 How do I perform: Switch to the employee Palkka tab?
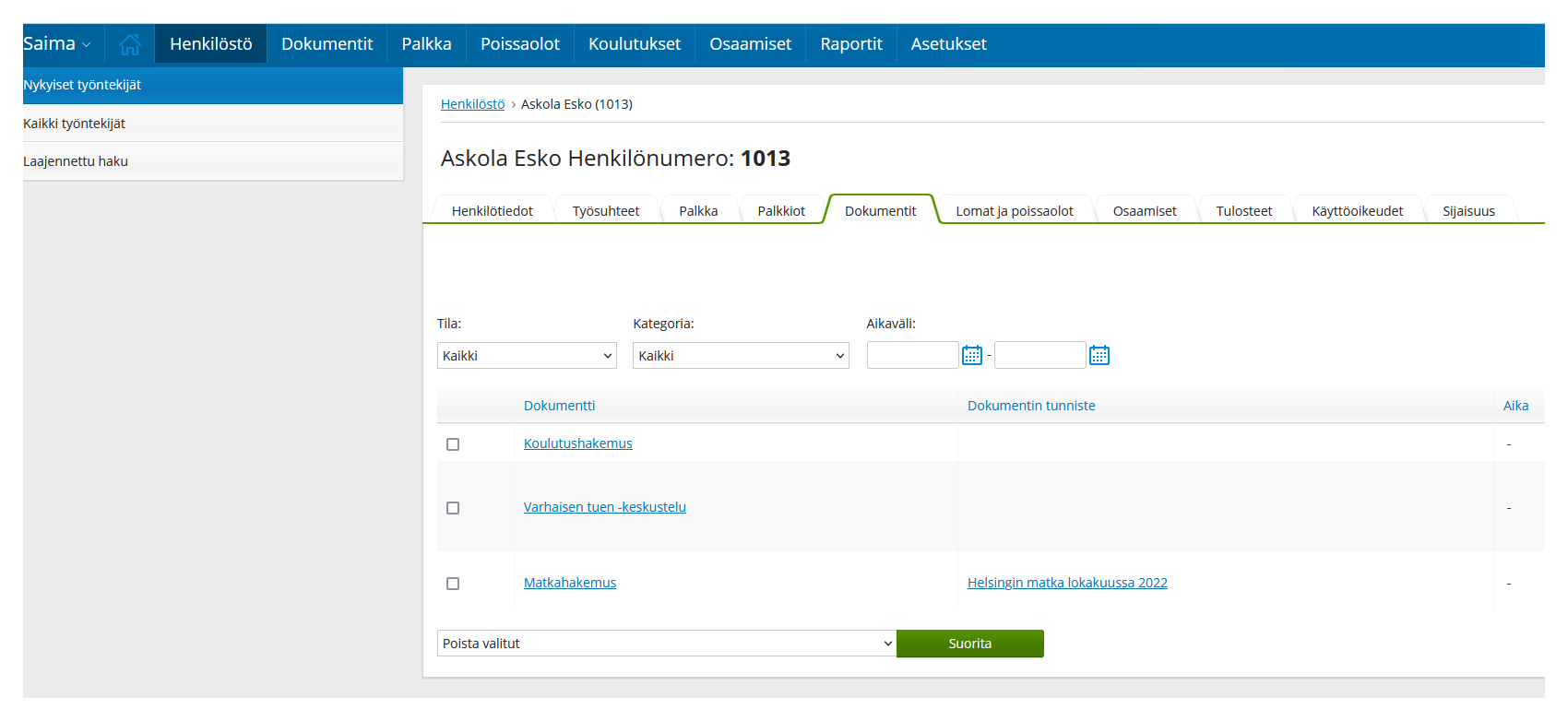click(x=699, y=211)
